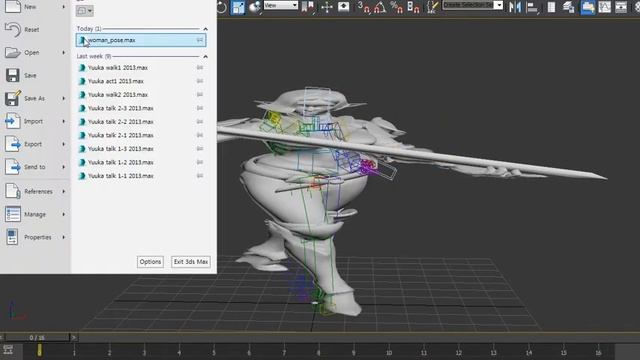Image resolution: width=640 pixels, height=360 pixels.
Task: Toggle Percent Snap on toolbar
Action: click(x=396, y=7)
